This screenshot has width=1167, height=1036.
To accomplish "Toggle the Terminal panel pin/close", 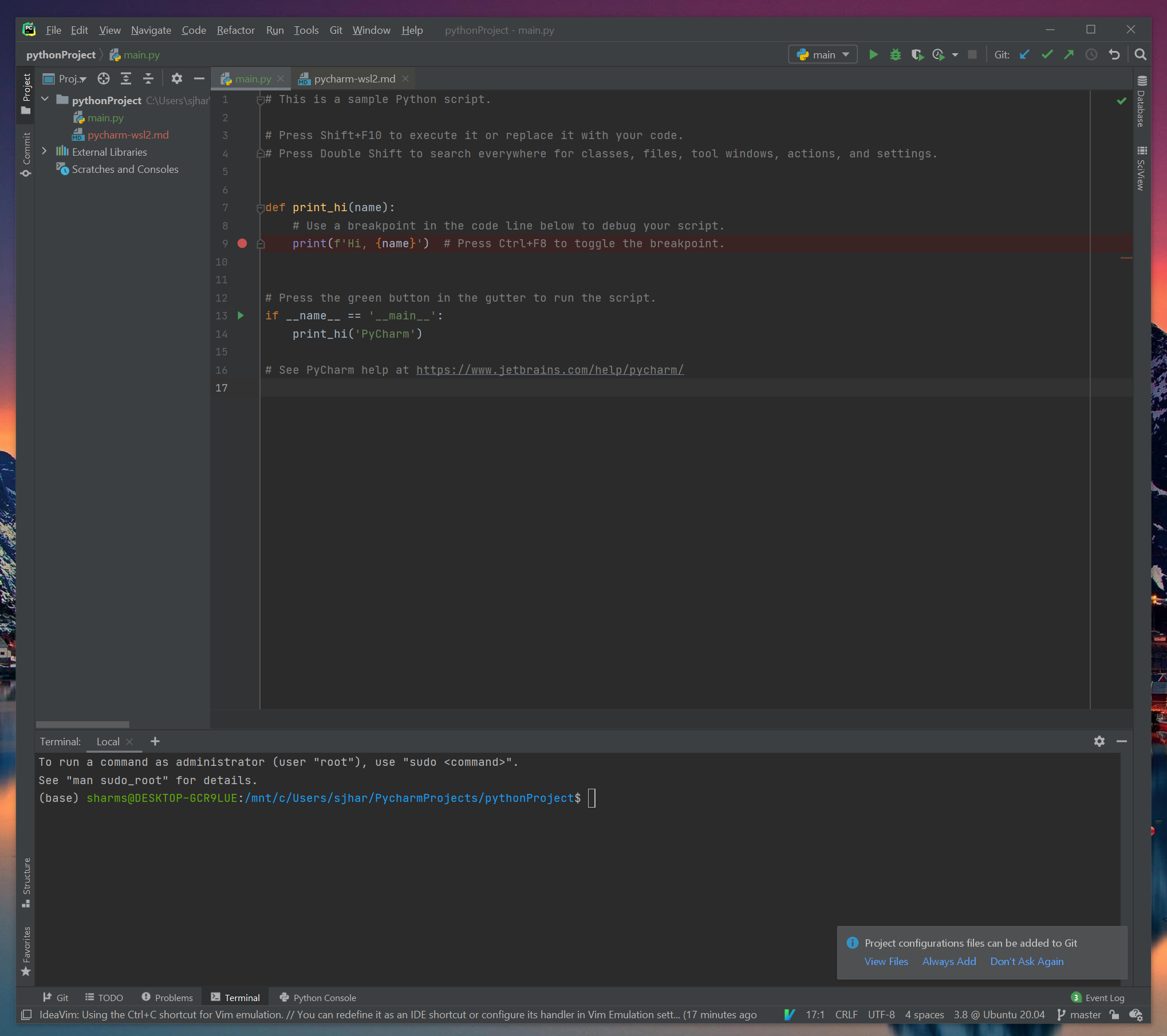I will click(1122, 741).
